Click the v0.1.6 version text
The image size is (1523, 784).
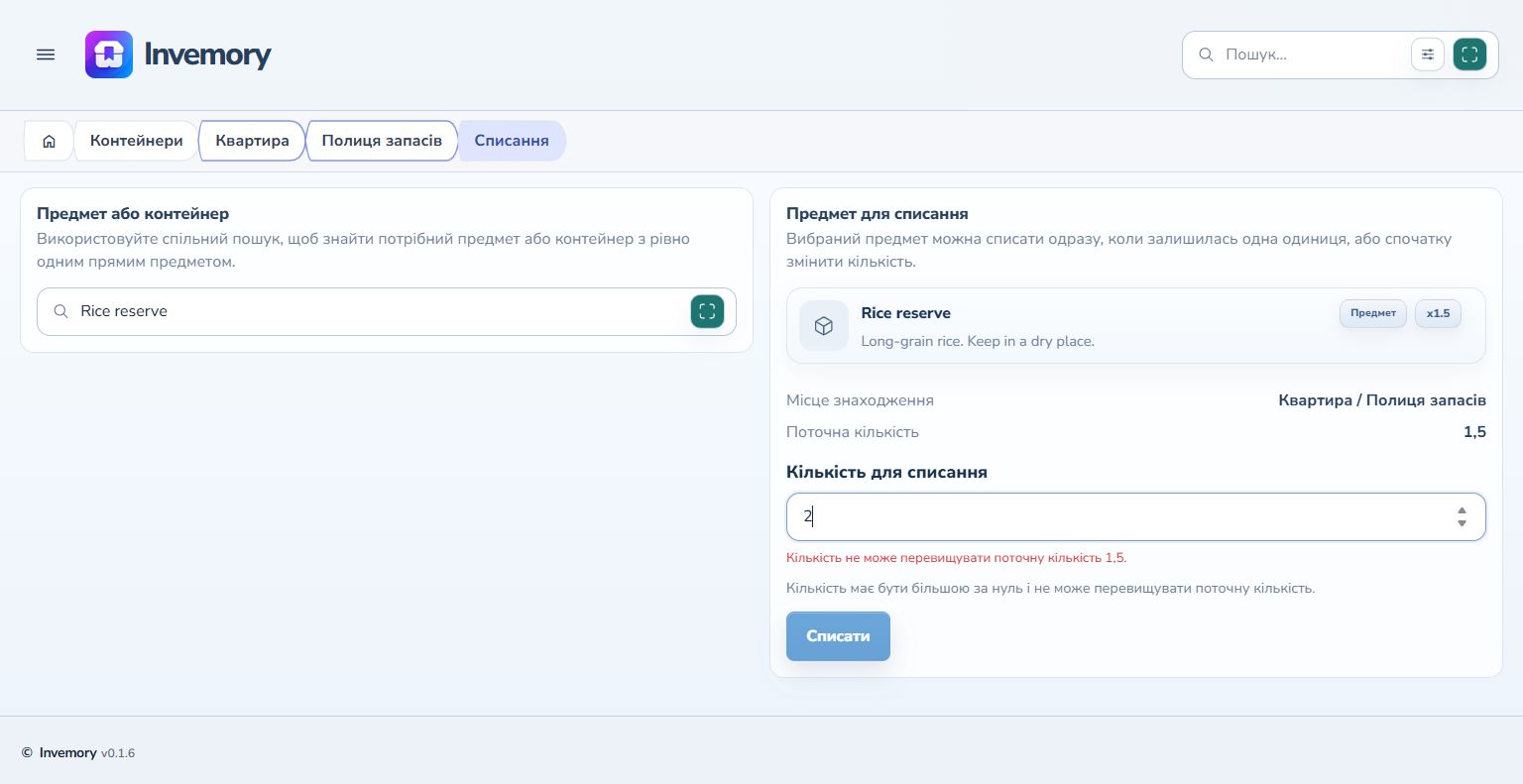coord(118,753)
